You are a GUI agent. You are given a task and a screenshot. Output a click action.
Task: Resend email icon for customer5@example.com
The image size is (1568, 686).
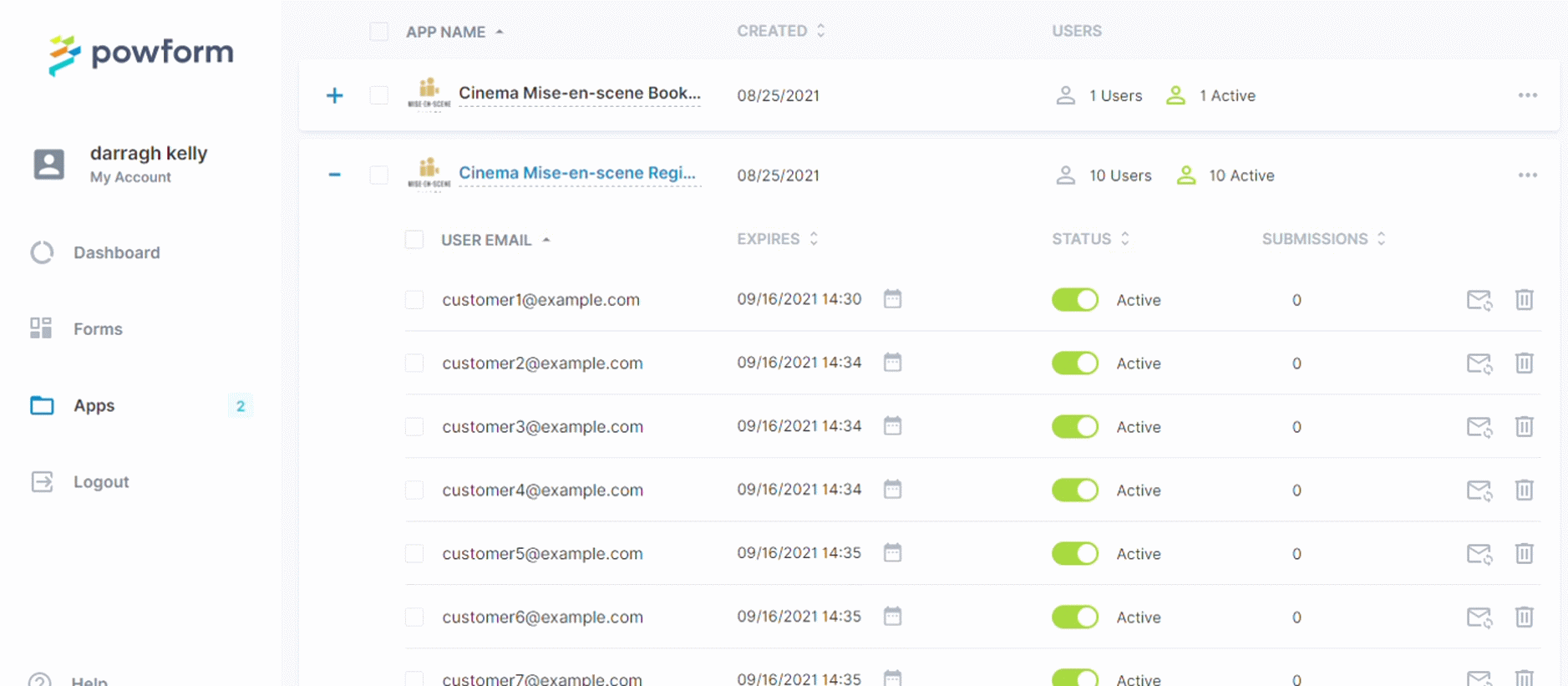pyautogui.click(x=1479, y=553)
